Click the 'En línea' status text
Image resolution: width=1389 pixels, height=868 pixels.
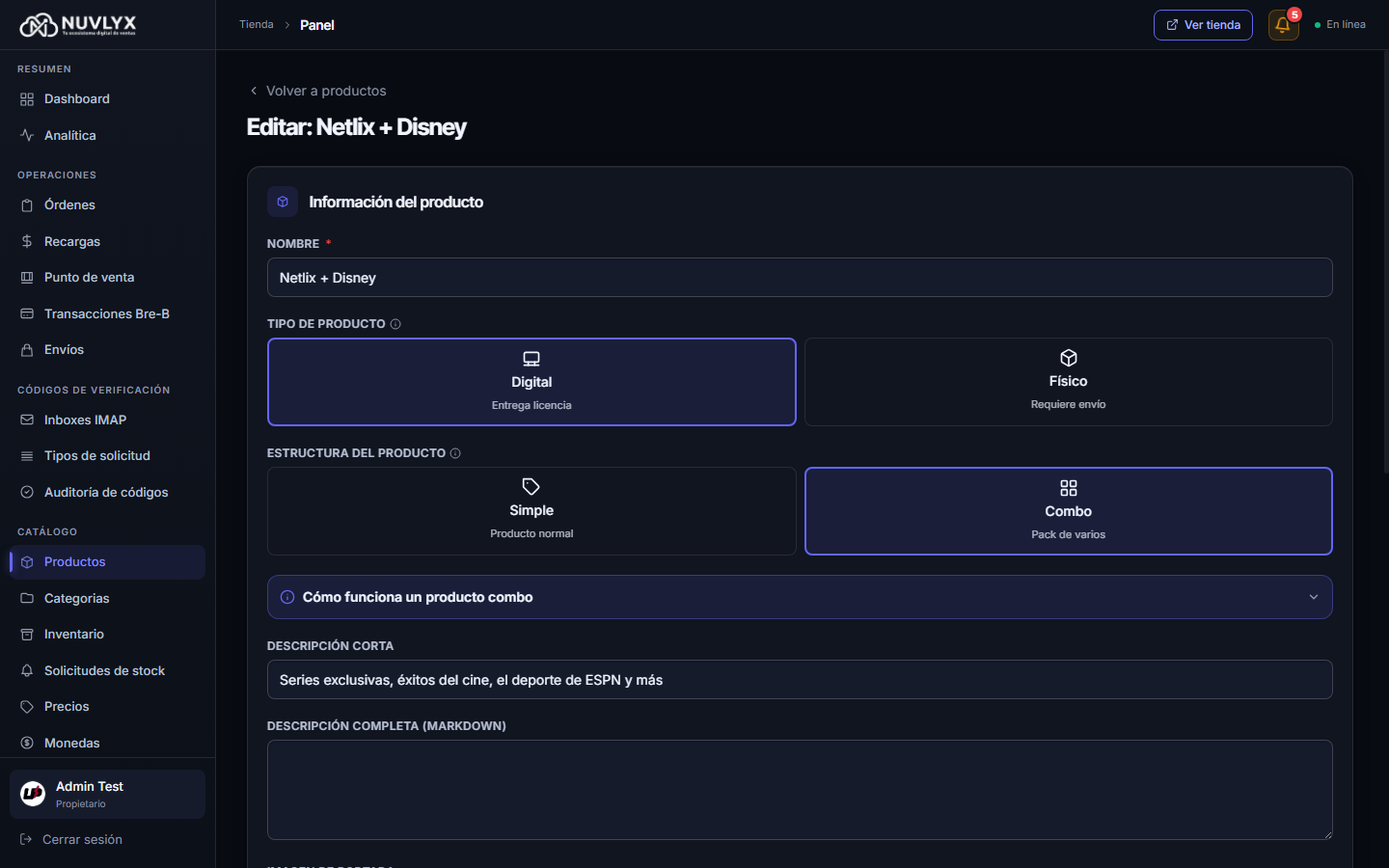tap(1346, 25)
